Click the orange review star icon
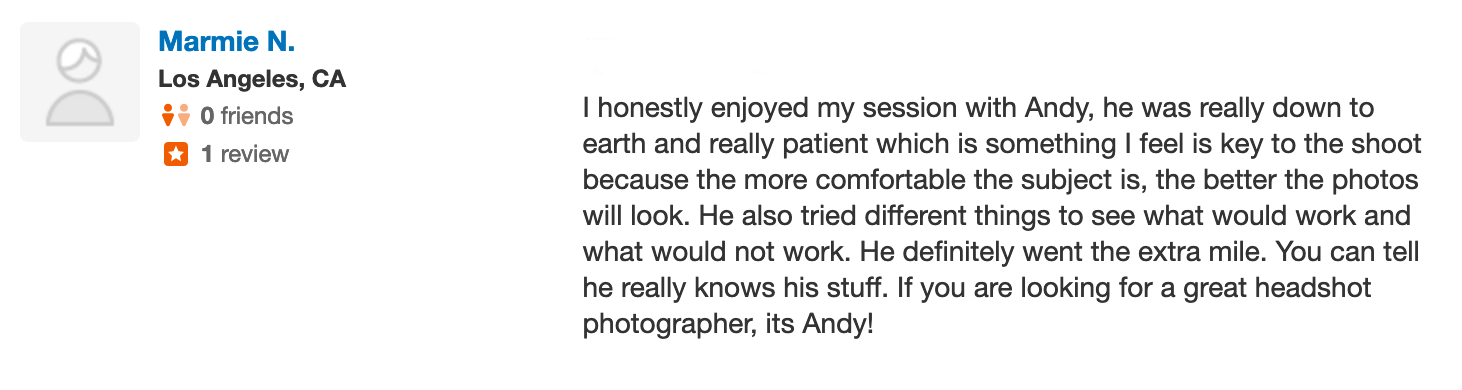This screenshot has height=390, width=1462. [x=176, y=155]
